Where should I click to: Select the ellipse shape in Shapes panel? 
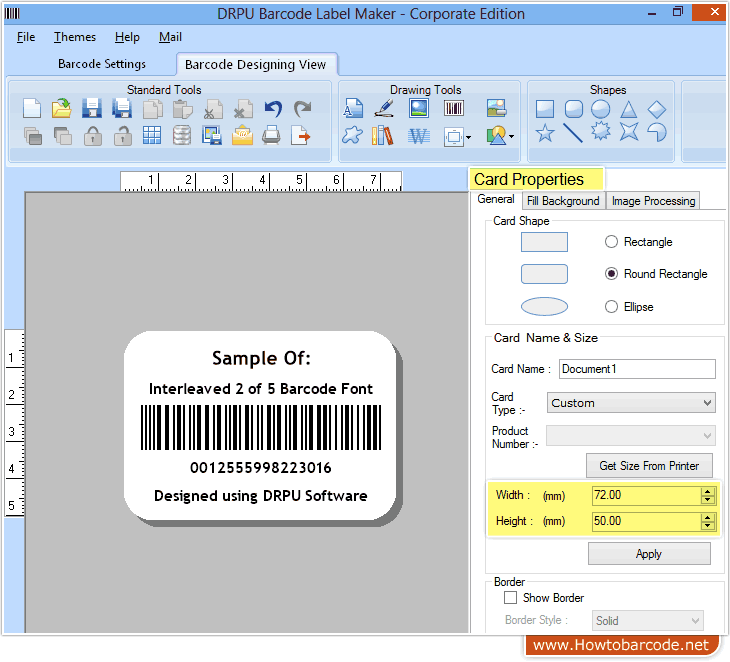tap(601, 109)
